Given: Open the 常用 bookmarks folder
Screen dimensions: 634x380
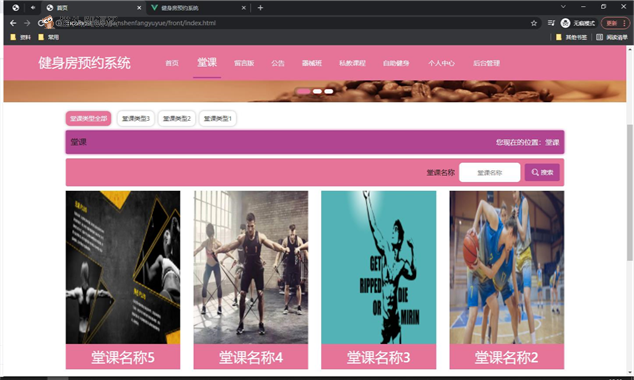Looking at the screenshot, I should 49,37.
